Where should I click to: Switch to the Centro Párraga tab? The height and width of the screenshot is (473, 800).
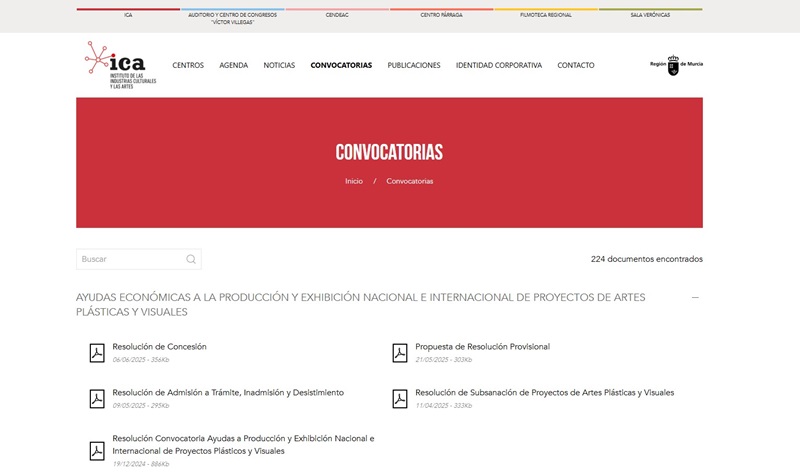441,15
